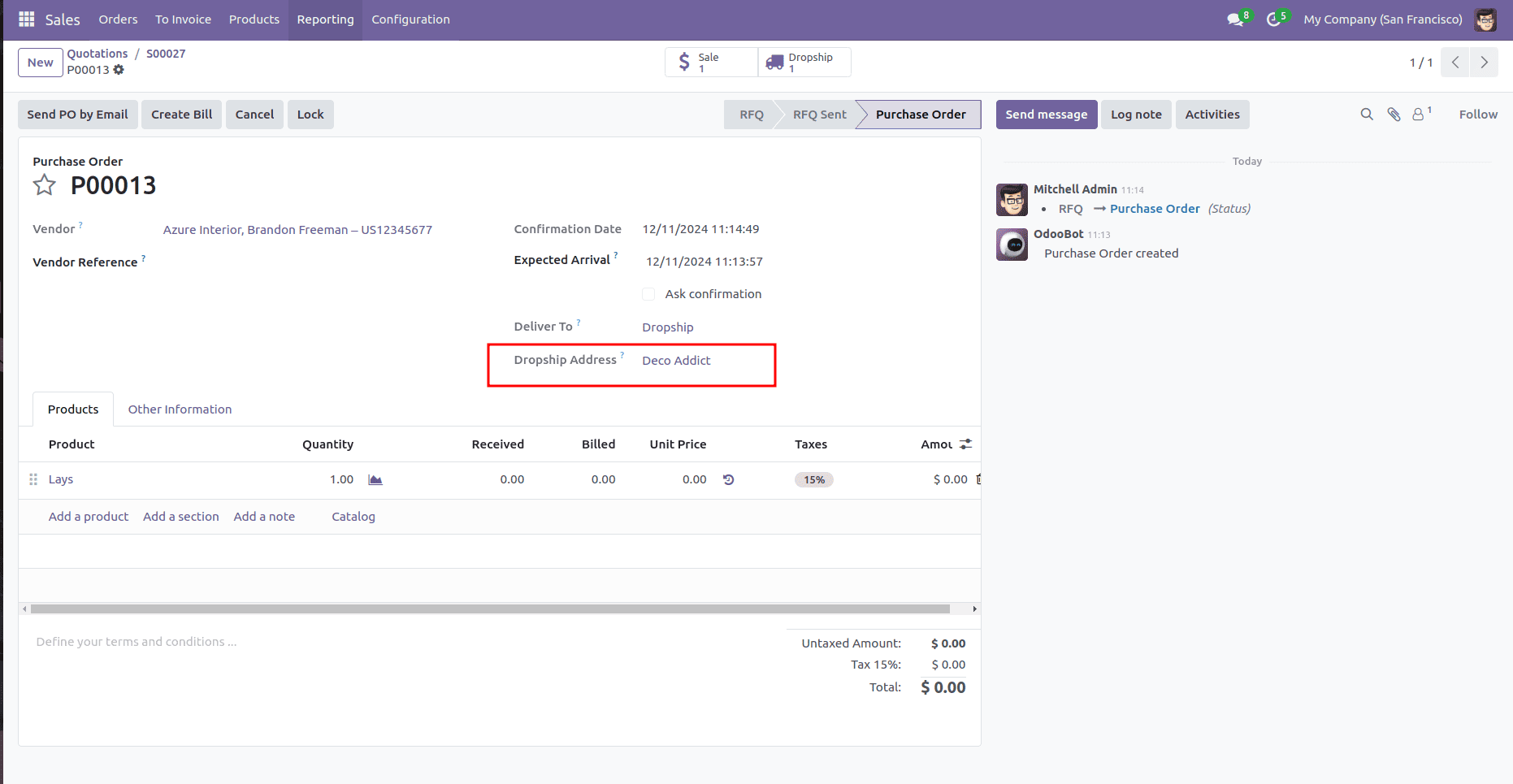Viewport: 1513px width, 784px height.
Task: Follow this purchase order
Action: pos(1477,114)
